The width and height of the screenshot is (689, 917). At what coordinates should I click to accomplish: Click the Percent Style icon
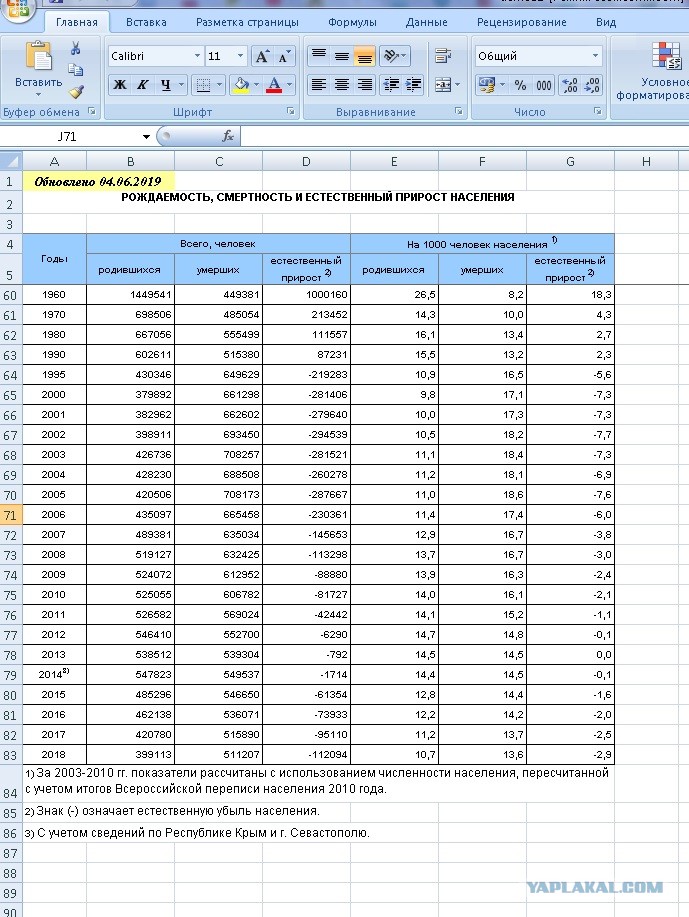(520, 85)
